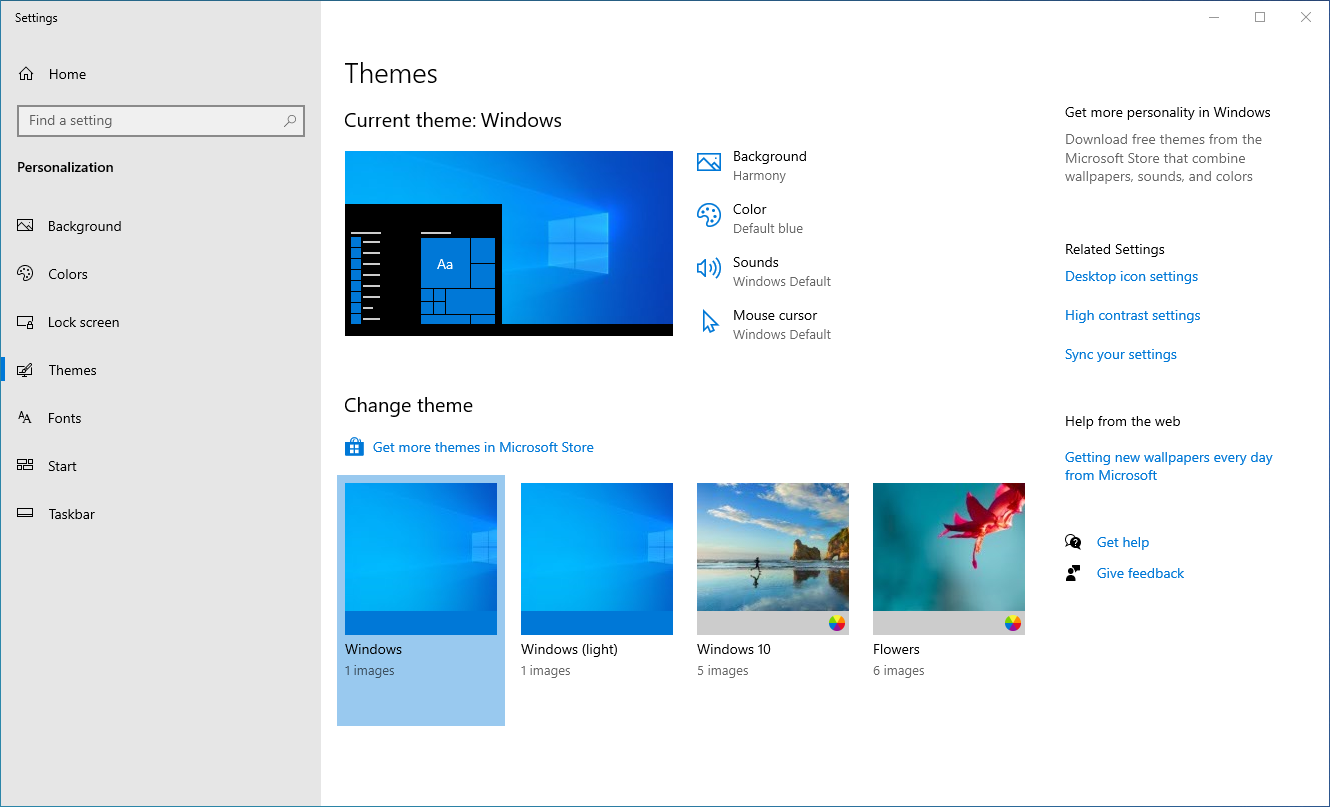Screen dimensions: 1330x807
Task: Click the Home house icon
Action: click(26, 74)
